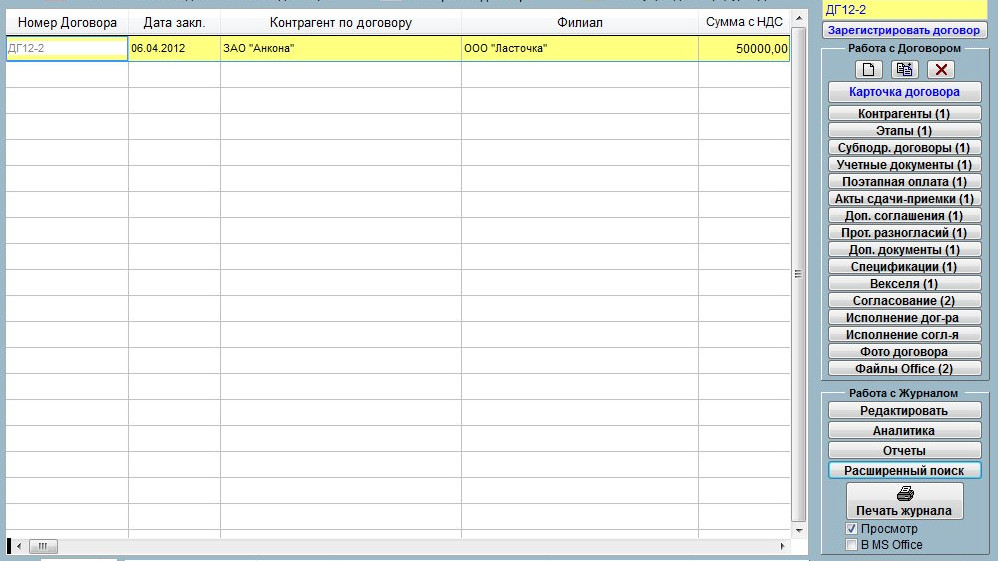This screenshot has height=561, width=998.
Task: Click Исполнение согл-я button
Action: [x=904, y=334]
